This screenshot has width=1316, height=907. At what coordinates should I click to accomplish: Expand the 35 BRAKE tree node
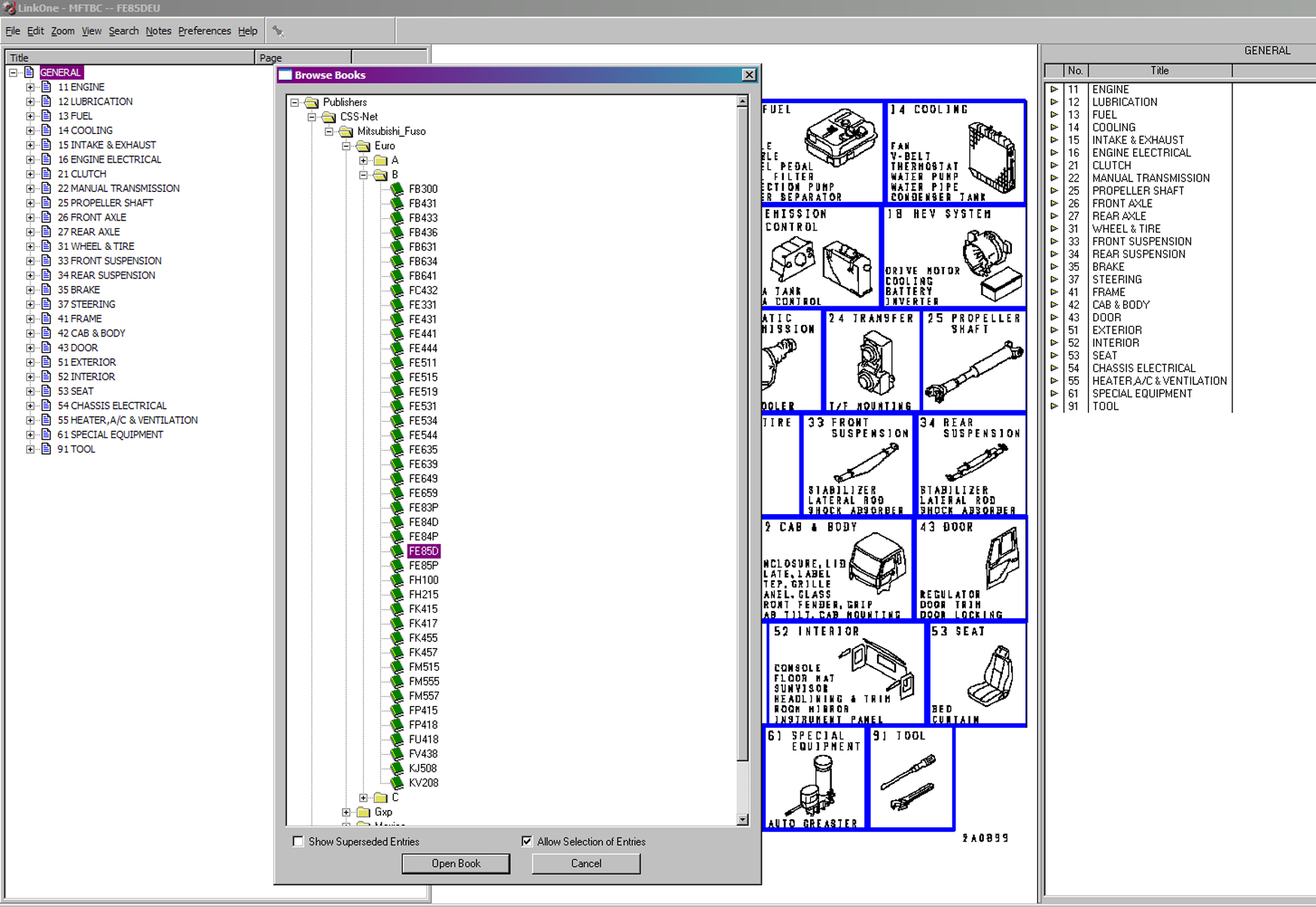pyautogui.click(x=30, y=290)
